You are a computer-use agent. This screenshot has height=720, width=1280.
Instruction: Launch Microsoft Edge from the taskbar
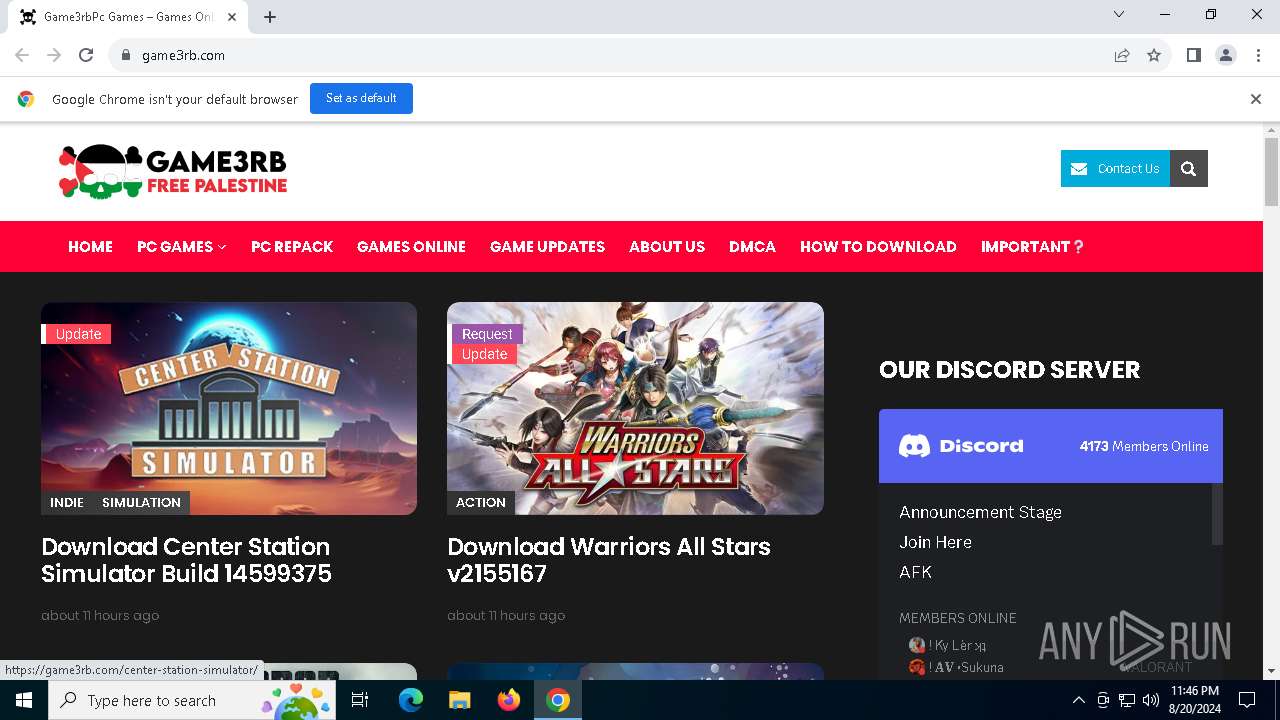pos(410,700)
